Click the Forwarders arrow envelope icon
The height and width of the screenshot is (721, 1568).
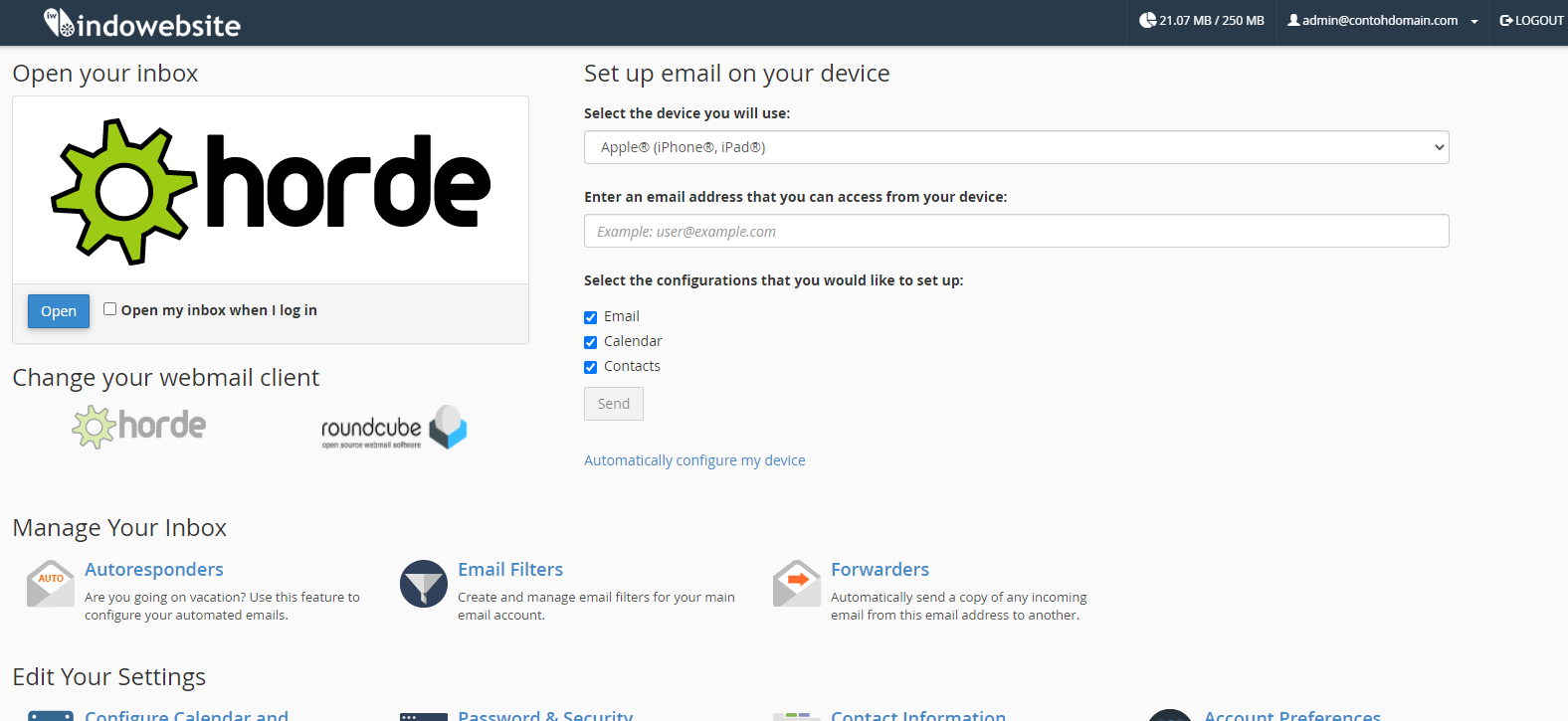pyautogui.click(x=797, y=584)
